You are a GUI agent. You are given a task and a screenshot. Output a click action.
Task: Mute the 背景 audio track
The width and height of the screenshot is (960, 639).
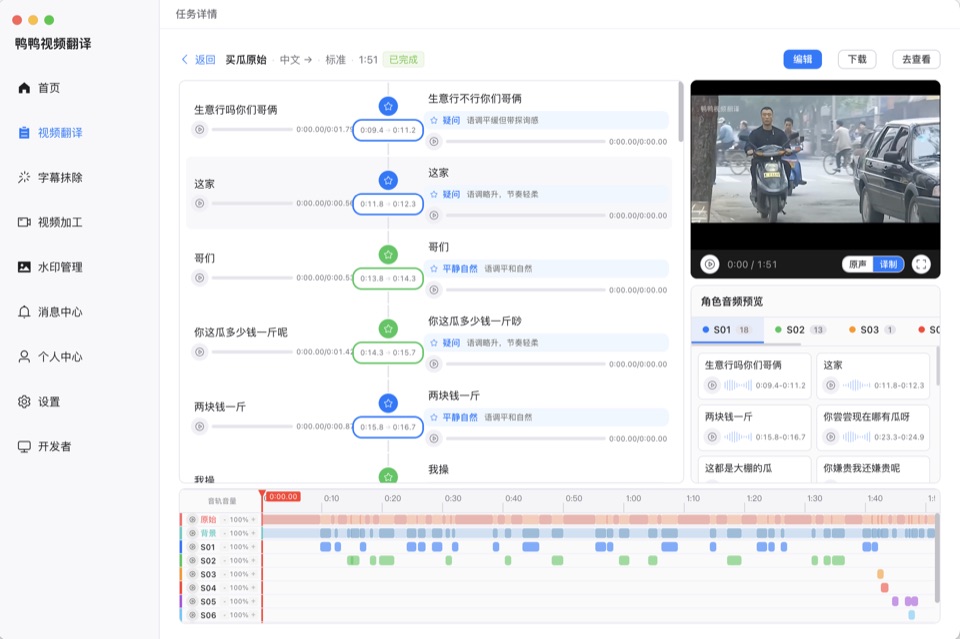click(192, 533)
